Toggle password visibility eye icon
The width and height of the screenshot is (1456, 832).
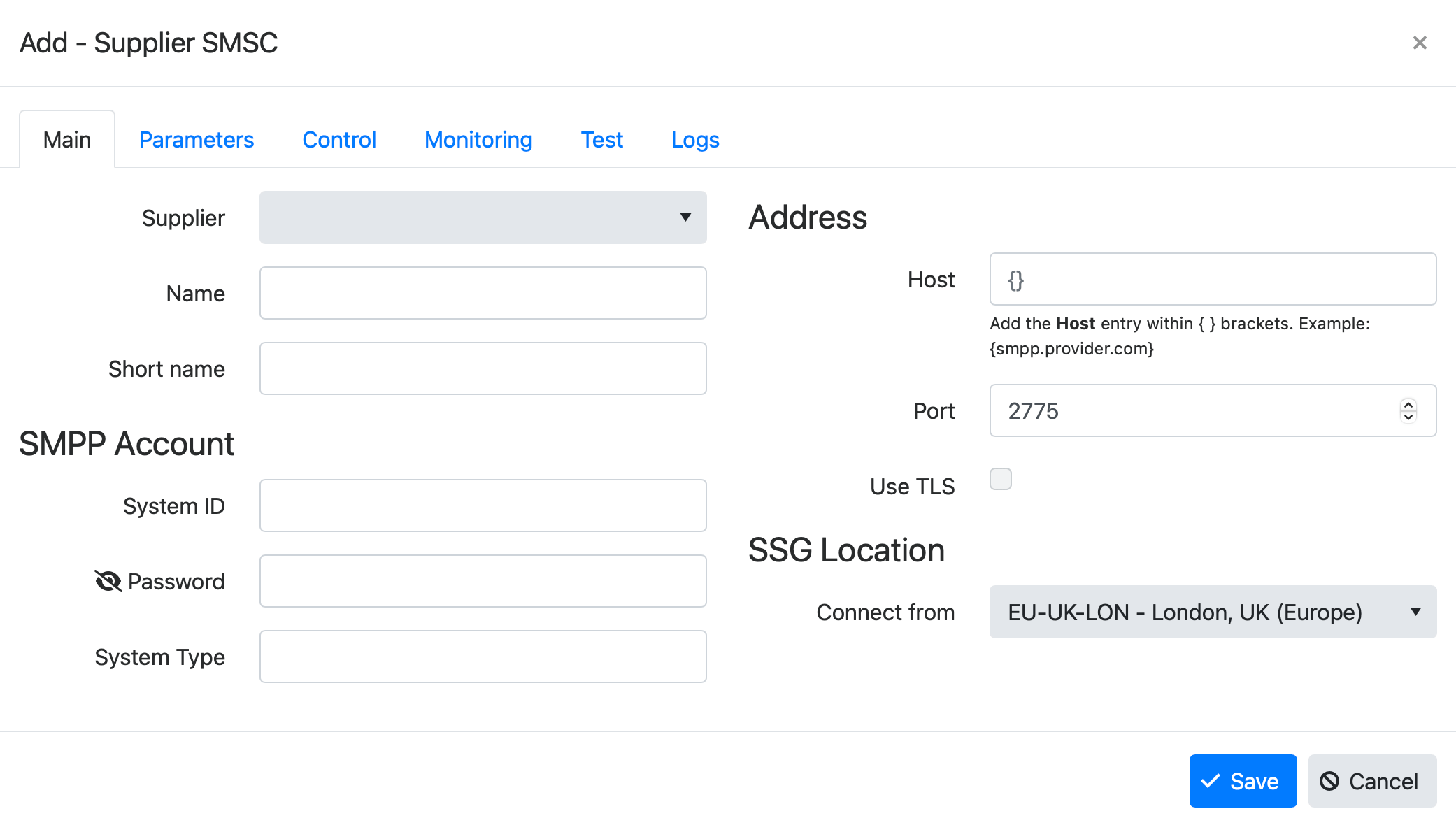coord(108,581)
